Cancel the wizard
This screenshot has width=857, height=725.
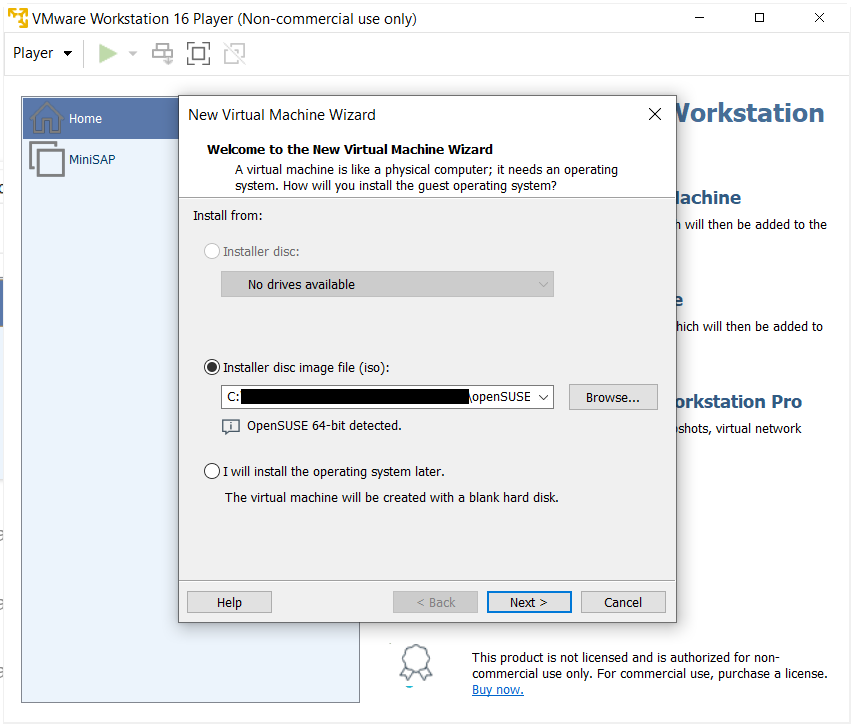[x=623, y=603]
